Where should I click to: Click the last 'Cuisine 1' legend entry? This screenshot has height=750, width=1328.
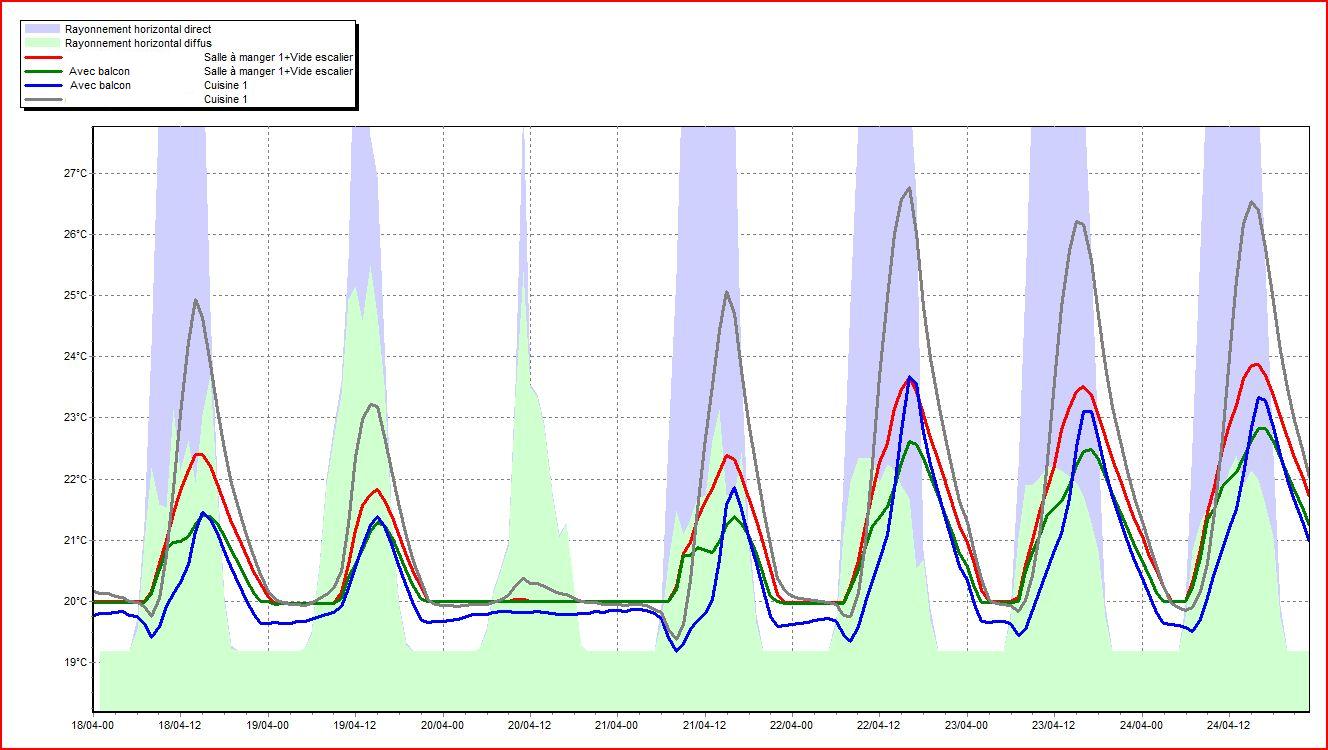226,100
